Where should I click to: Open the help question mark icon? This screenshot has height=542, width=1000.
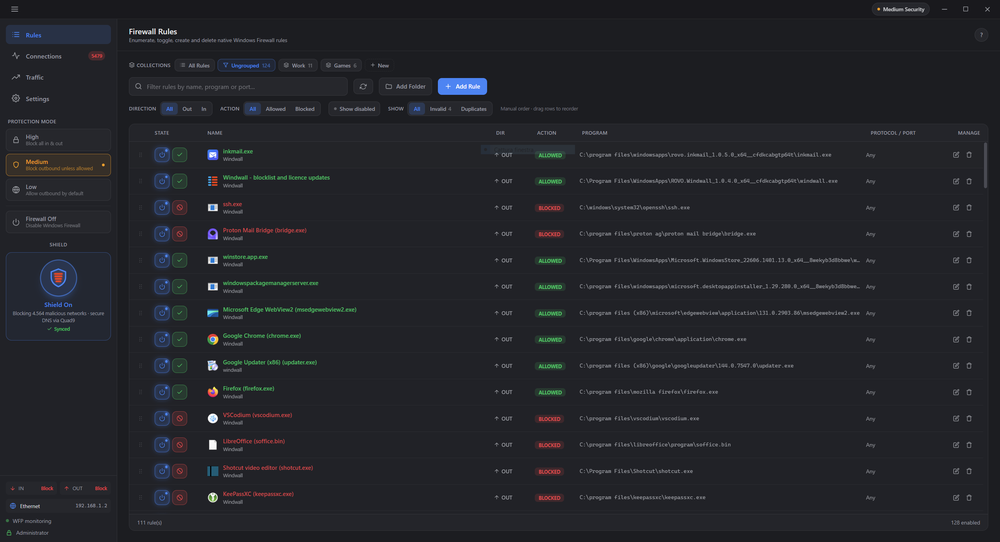[981, 35]
